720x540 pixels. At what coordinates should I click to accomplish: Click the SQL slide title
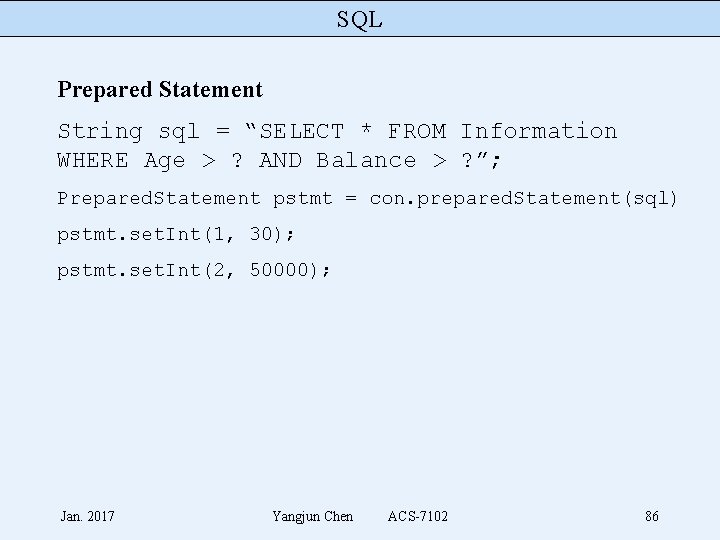359,19
